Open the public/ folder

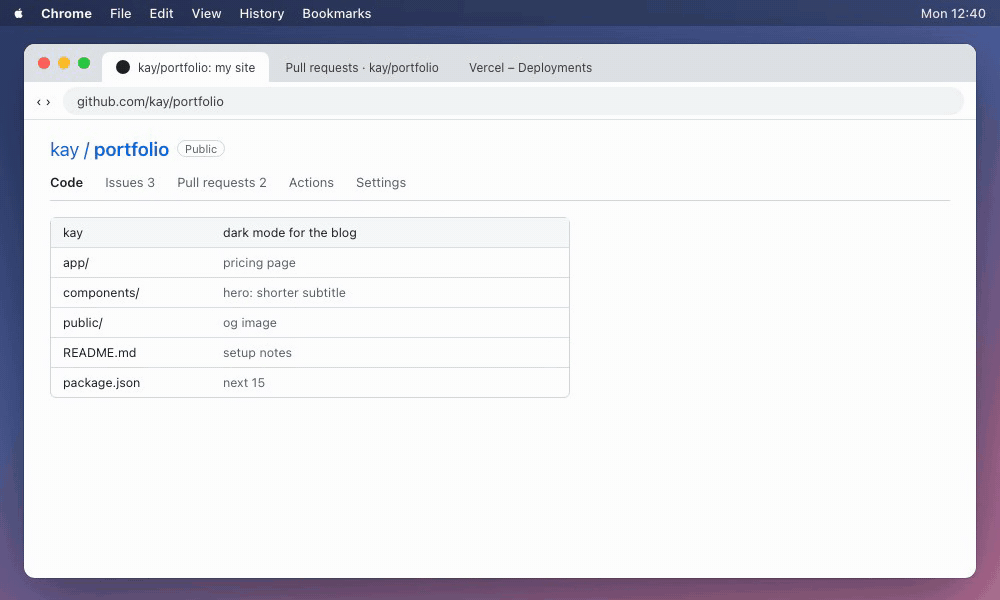[82, 323]
